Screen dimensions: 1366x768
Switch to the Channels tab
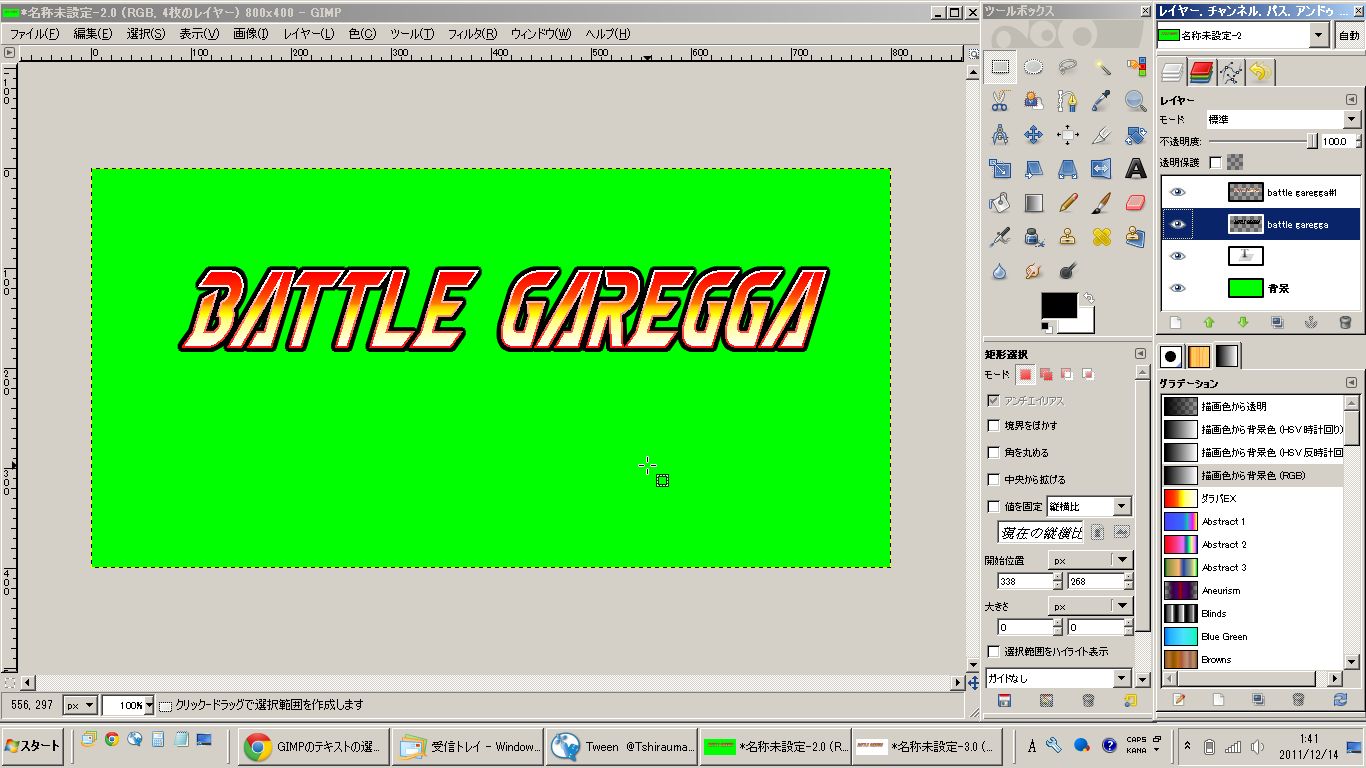1201,72
